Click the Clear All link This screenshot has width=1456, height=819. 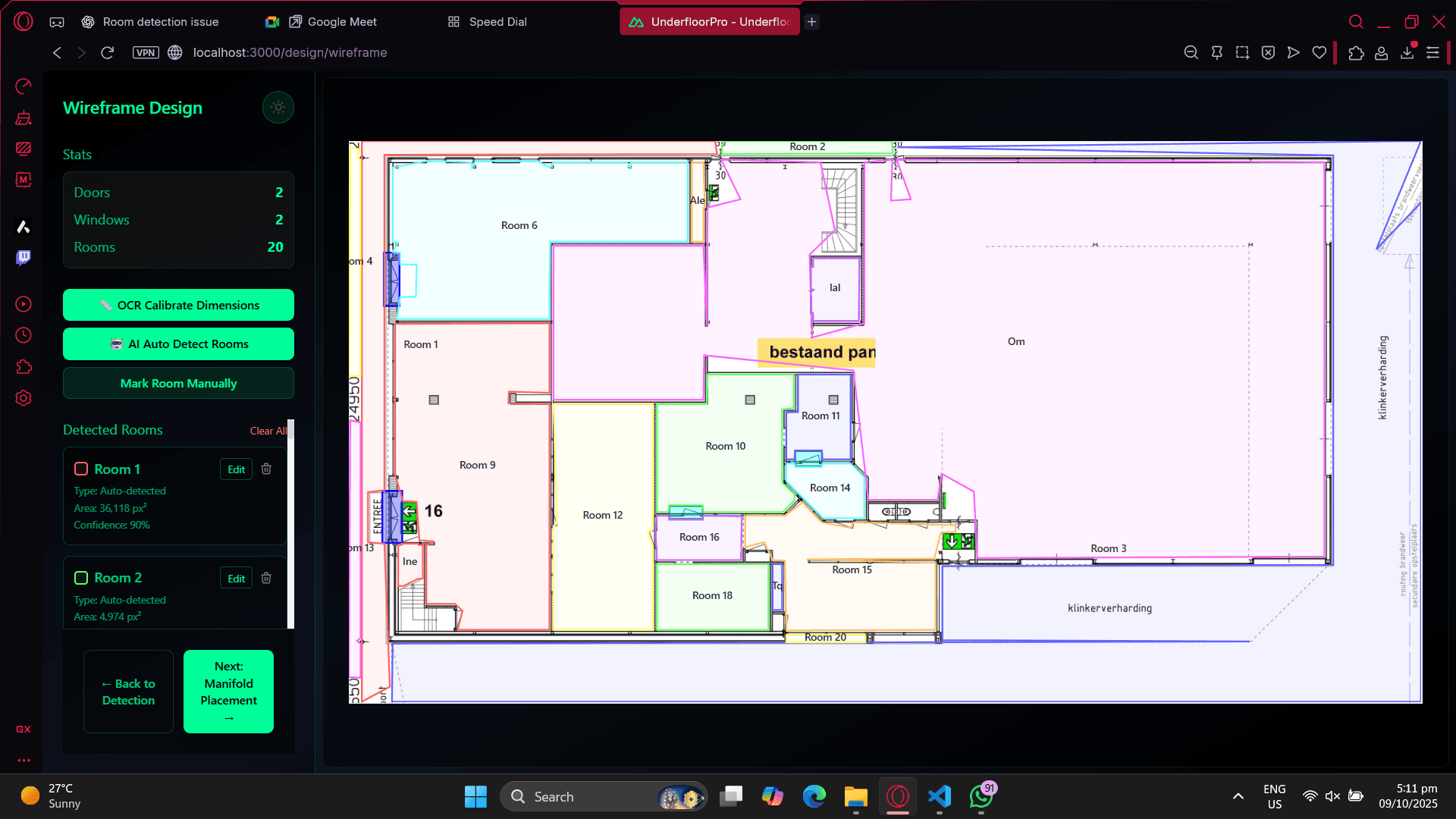pos(268,431)
